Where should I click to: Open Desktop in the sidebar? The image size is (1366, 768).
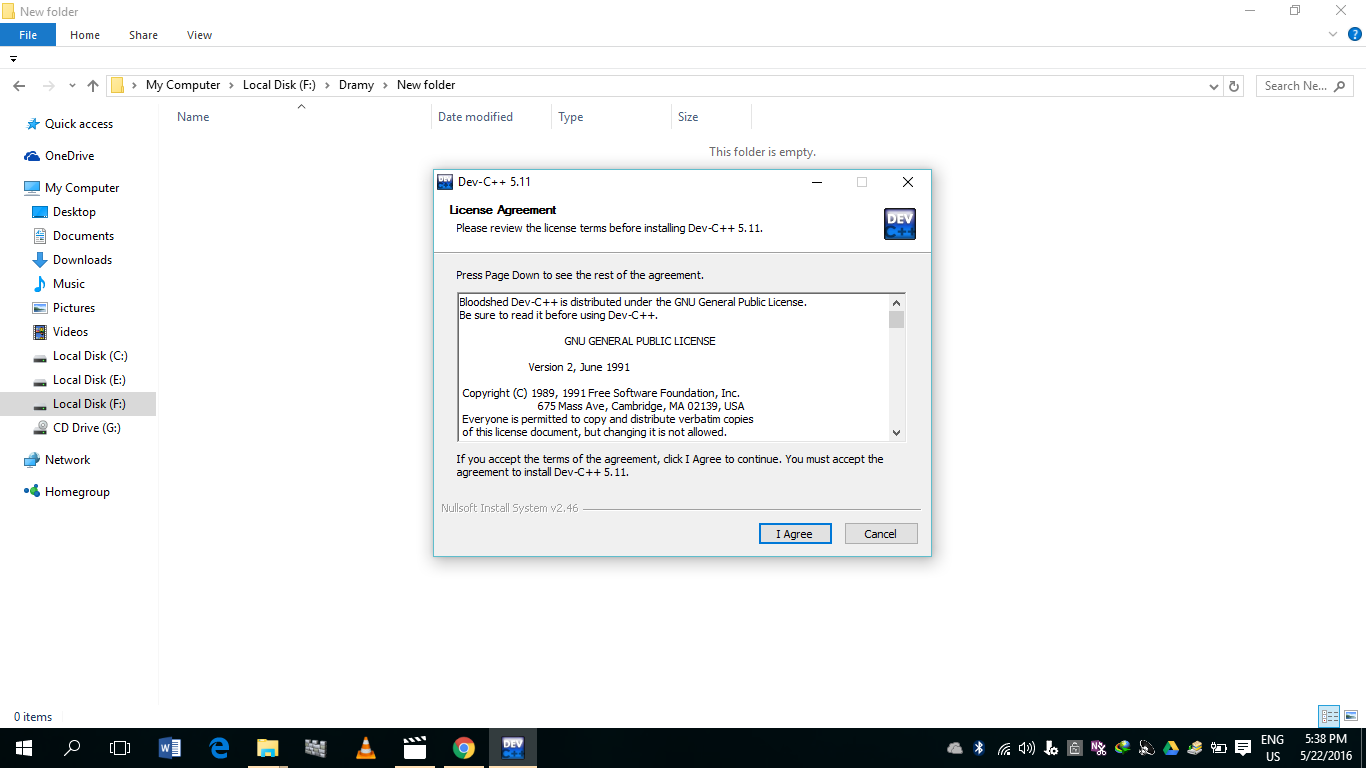click(x=74, y=212)
